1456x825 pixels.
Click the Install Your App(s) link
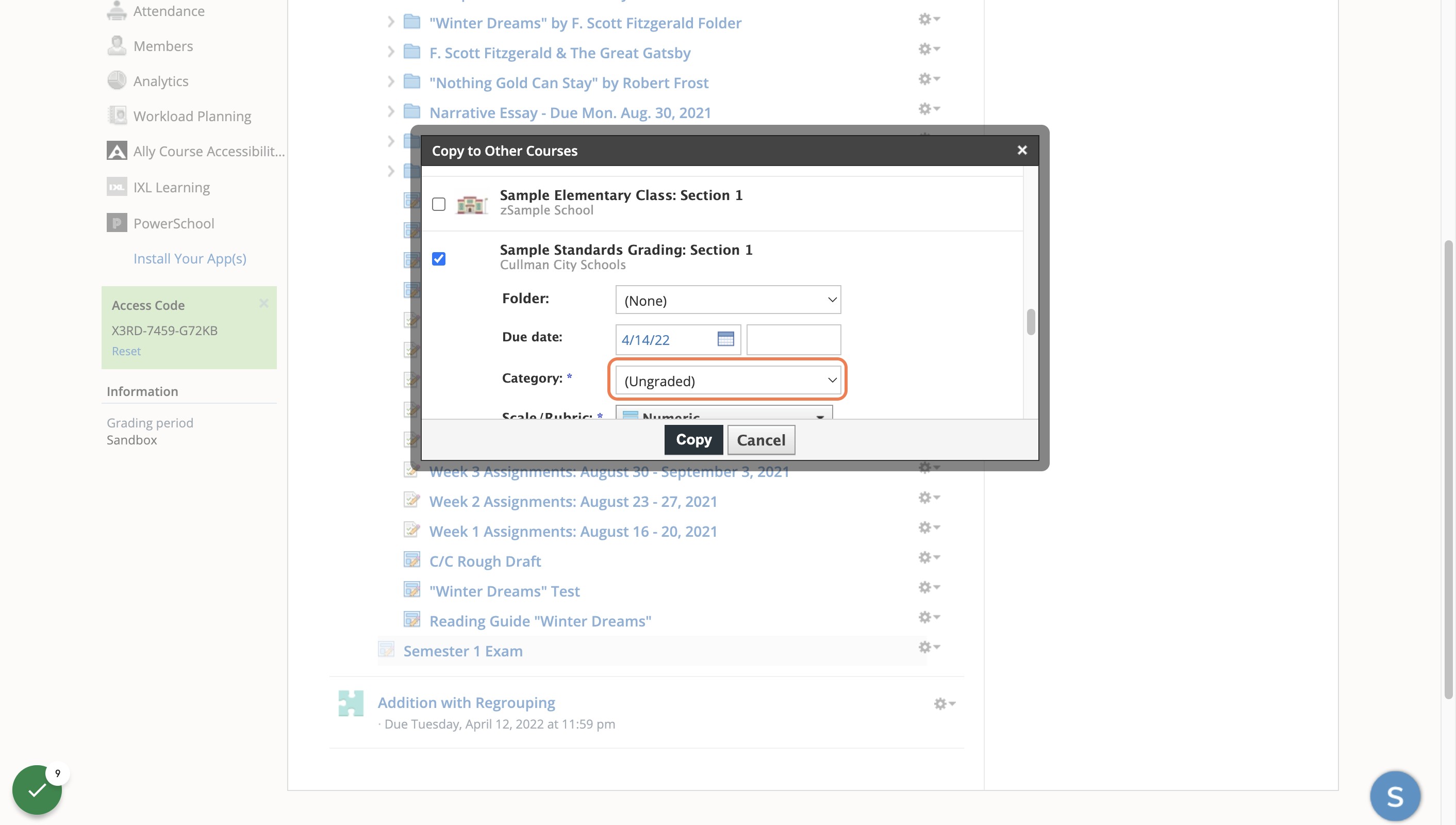coord(190,258)
